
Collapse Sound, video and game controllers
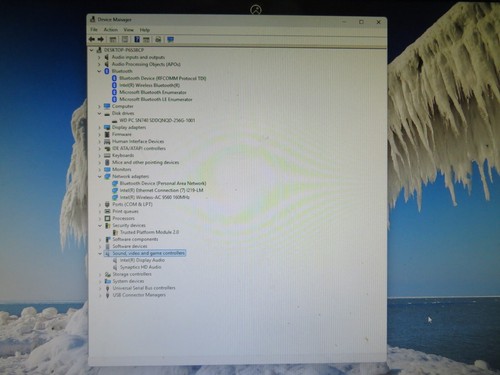coord(100,253)
